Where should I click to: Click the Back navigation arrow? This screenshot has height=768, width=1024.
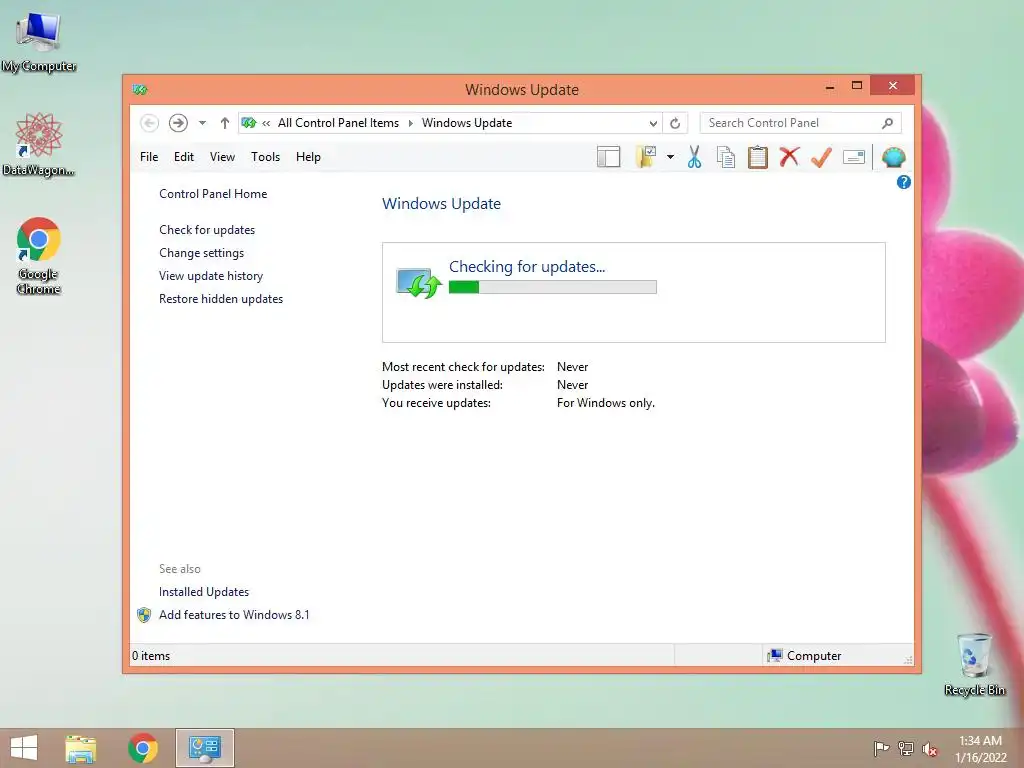click(x=149, y=123)
